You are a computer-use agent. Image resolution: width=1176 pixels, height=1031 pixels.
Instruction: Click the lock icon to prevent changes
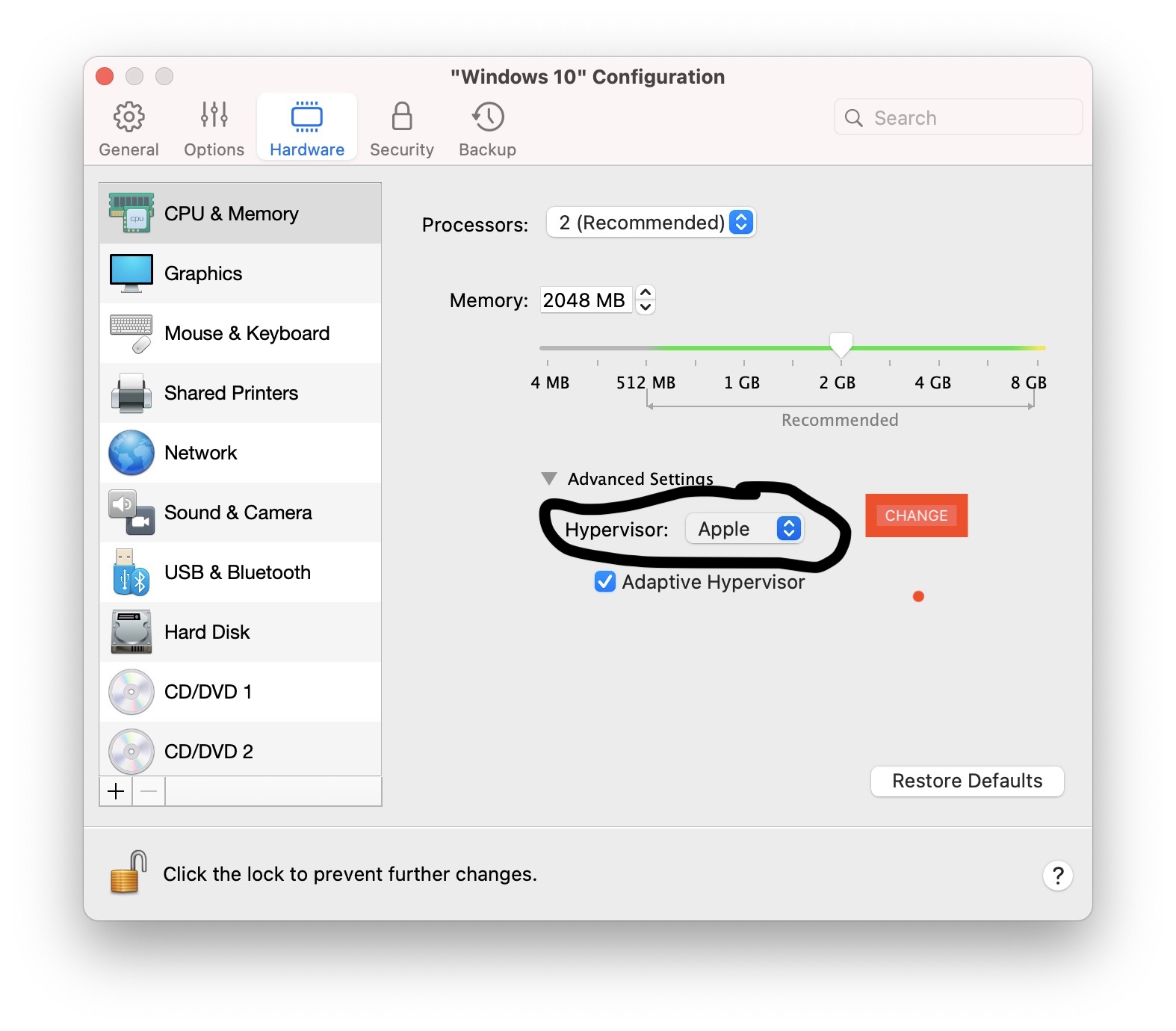(x=129, y=872)
